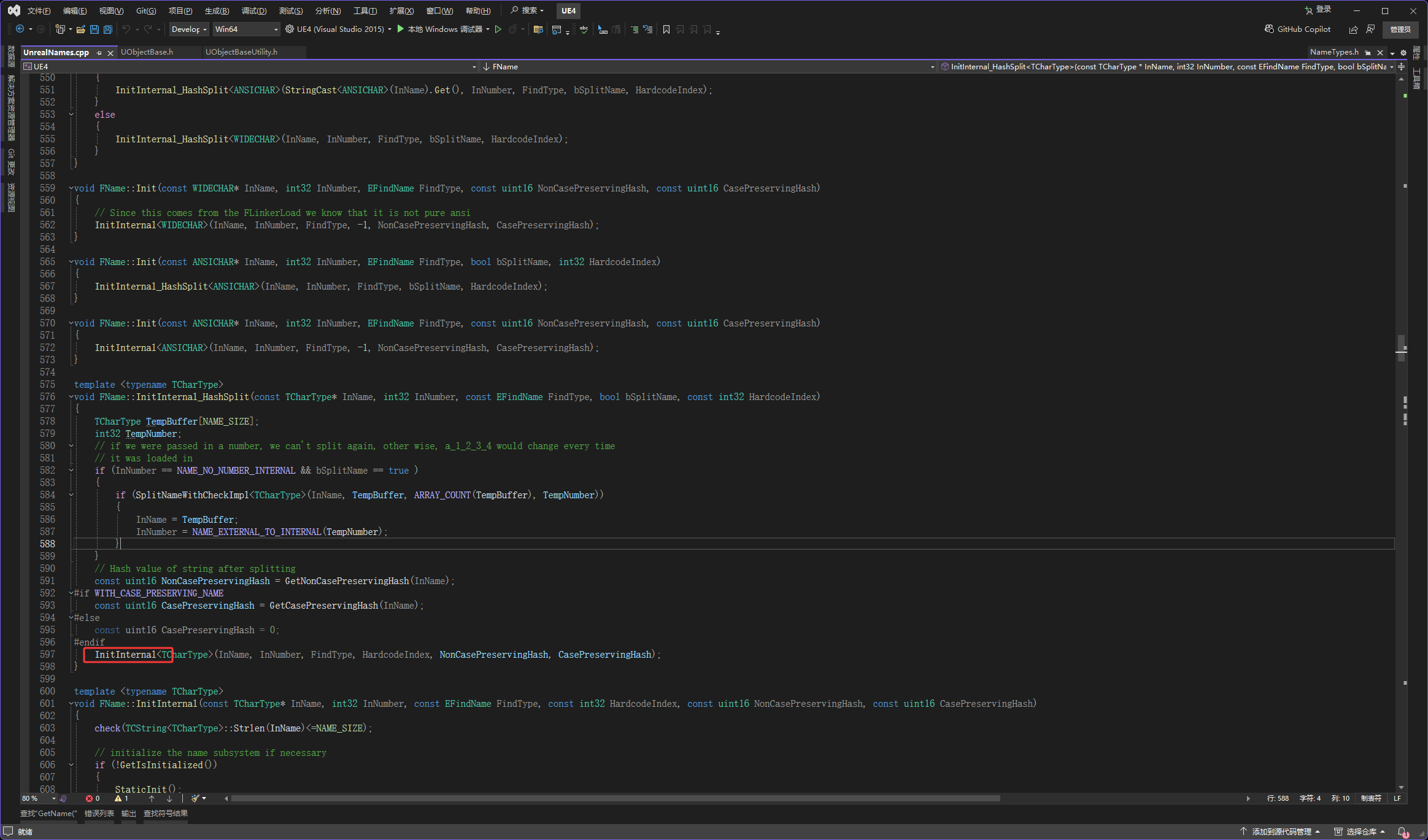
Task: Toggle the pin on the UnrealNames.cpp tab
Action: pos(99,53)
